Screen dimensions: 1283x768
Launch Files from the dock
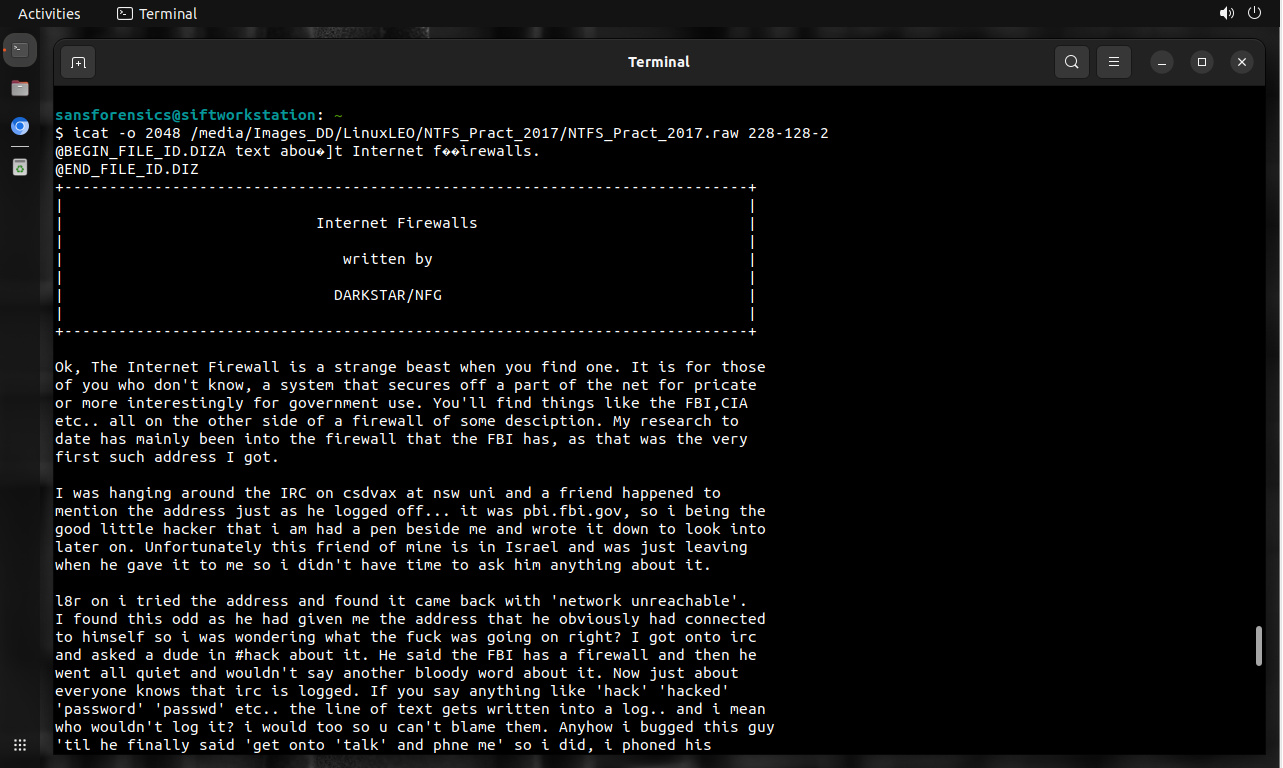pos(20,88)
